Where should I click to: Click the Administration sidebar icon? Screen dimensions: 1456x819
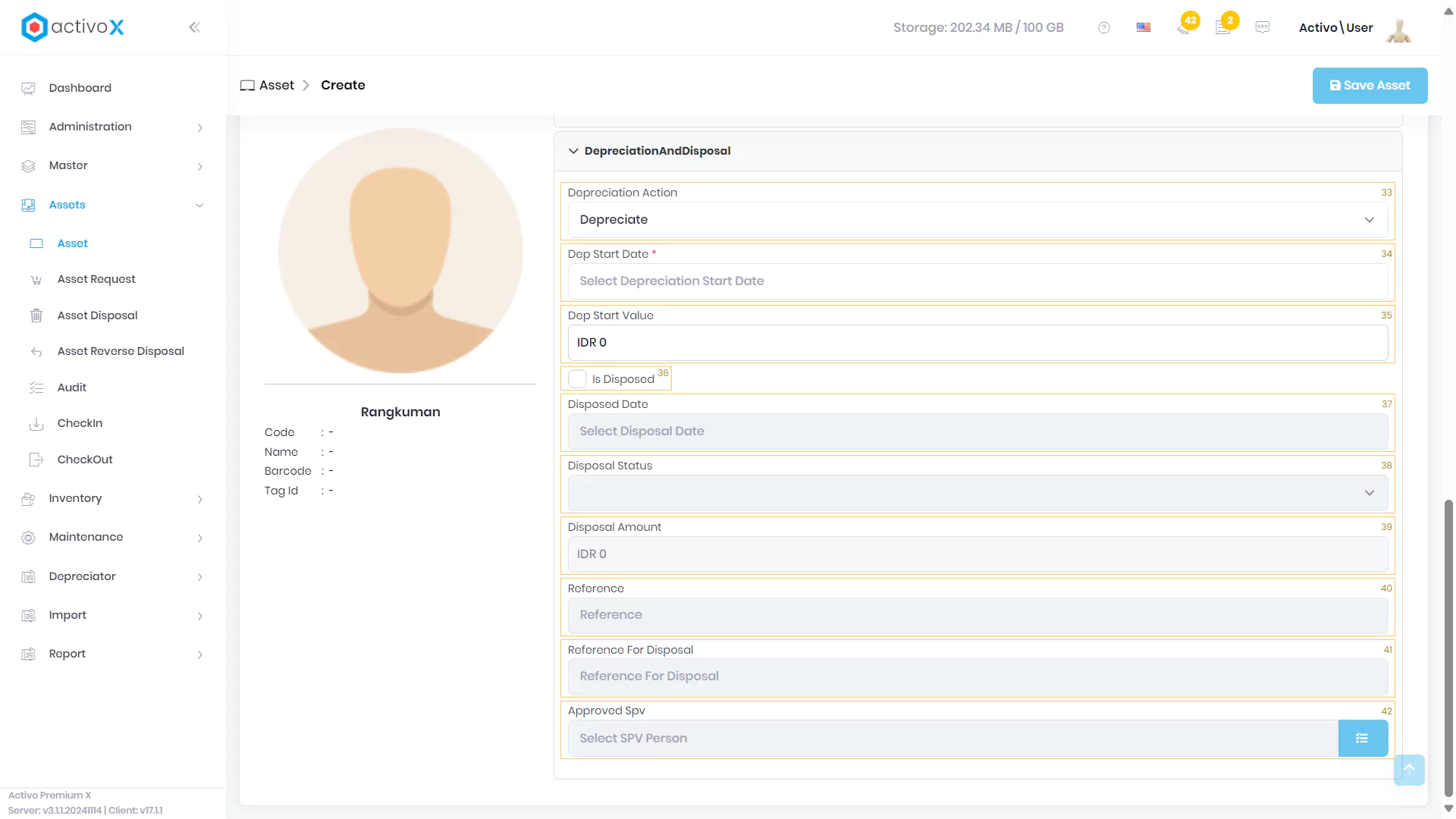(x=28, y=127)
